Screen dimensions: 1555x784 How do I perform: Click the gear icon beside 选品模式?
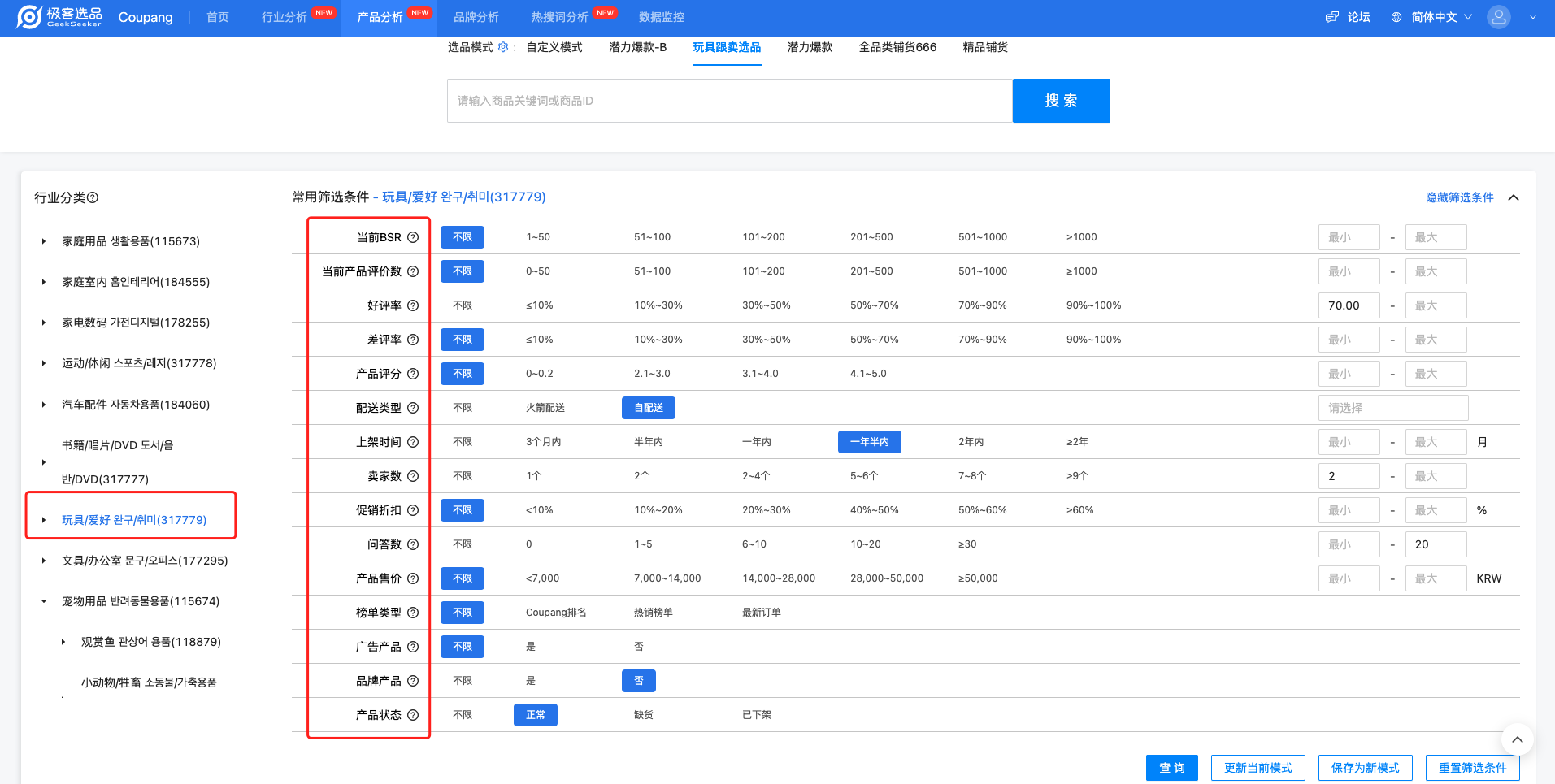(503, 47)
